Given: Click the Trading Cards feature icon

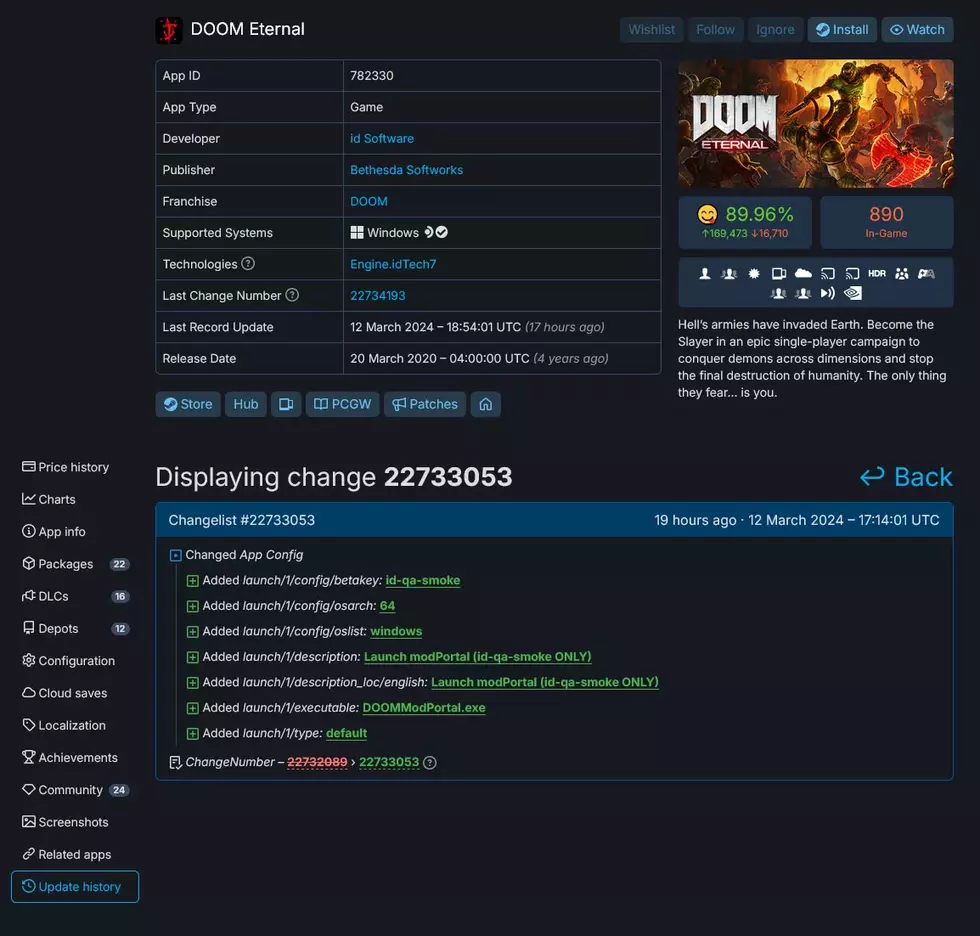Looking at the screenshot, I should point(779,274).
